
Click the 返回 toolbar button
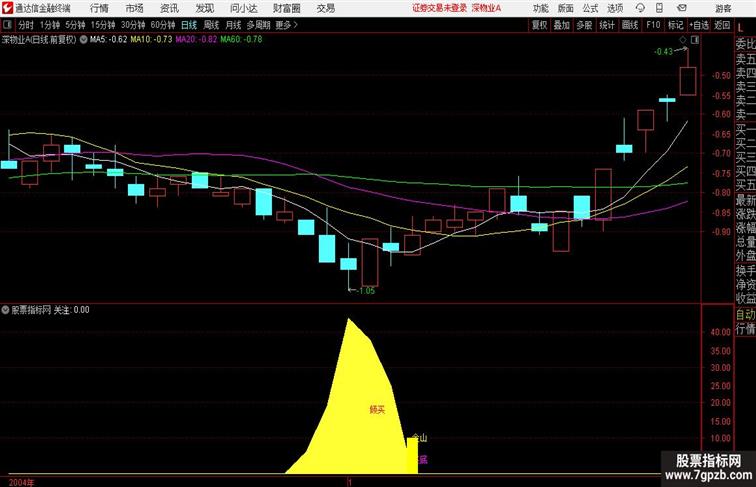[722, 25]
